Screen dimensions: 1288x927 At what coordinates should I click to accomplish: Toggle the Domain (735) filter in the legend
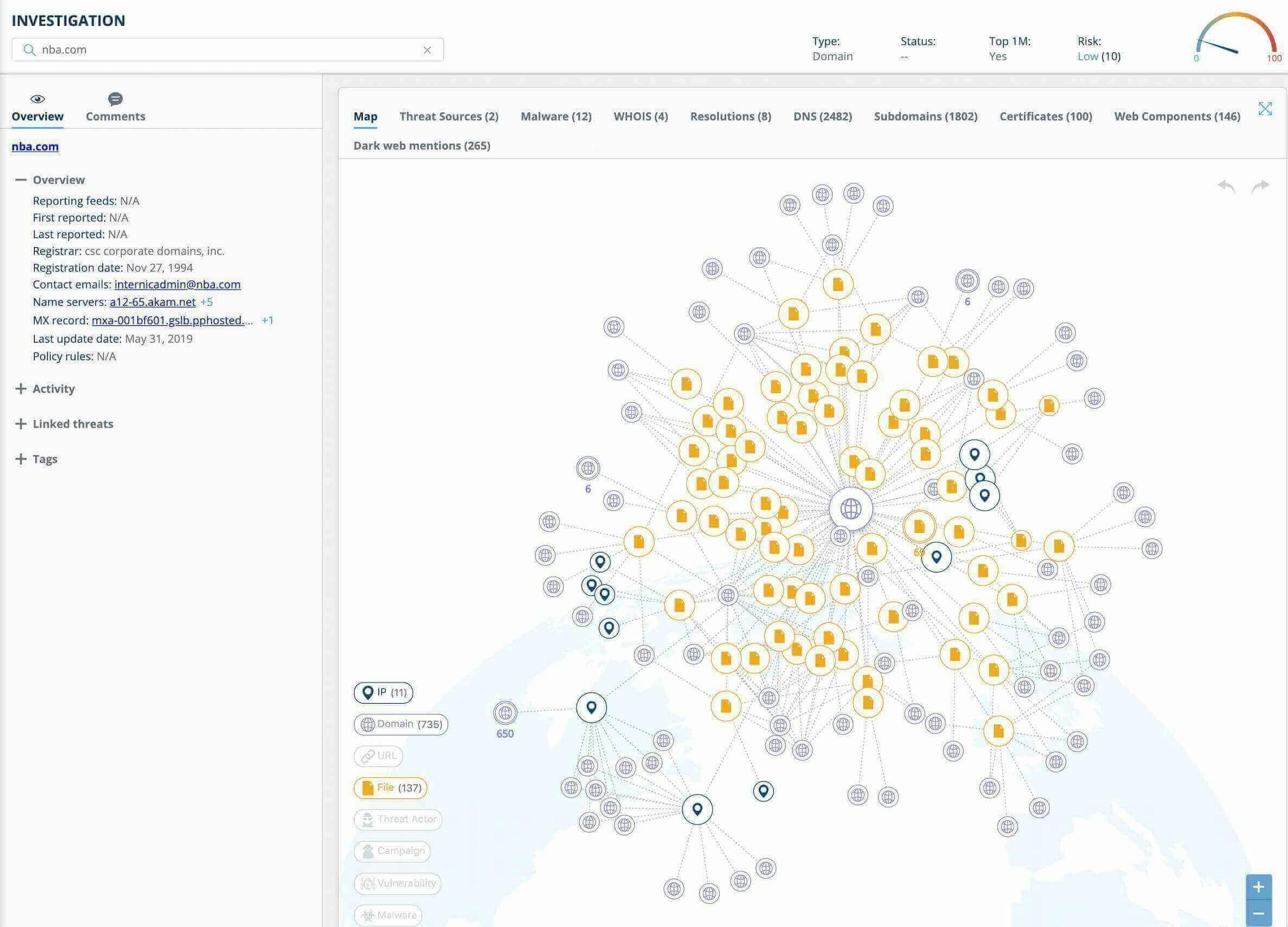click(400, 724)
